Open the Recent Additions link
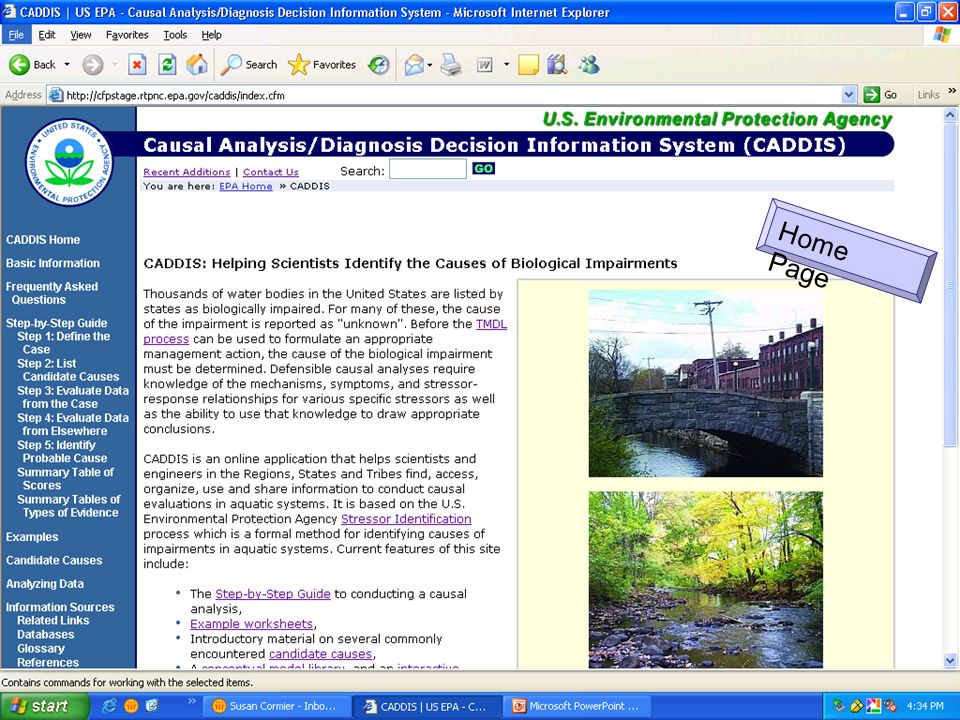This screenshot has width=960, height=720. 187,172
